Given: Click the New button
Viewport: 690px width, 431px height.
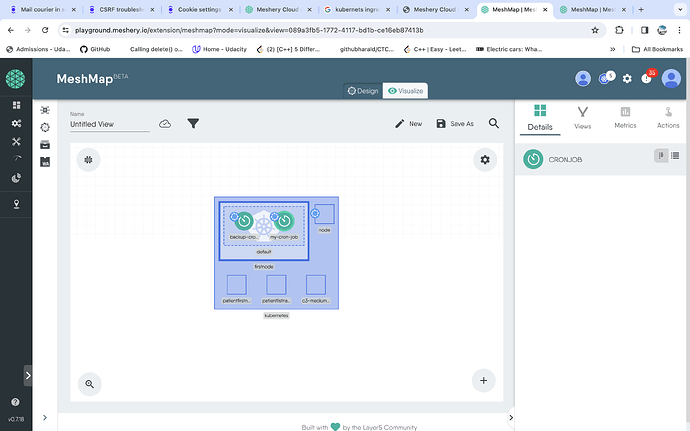Looking at the screenshot, I should point(408,124).
